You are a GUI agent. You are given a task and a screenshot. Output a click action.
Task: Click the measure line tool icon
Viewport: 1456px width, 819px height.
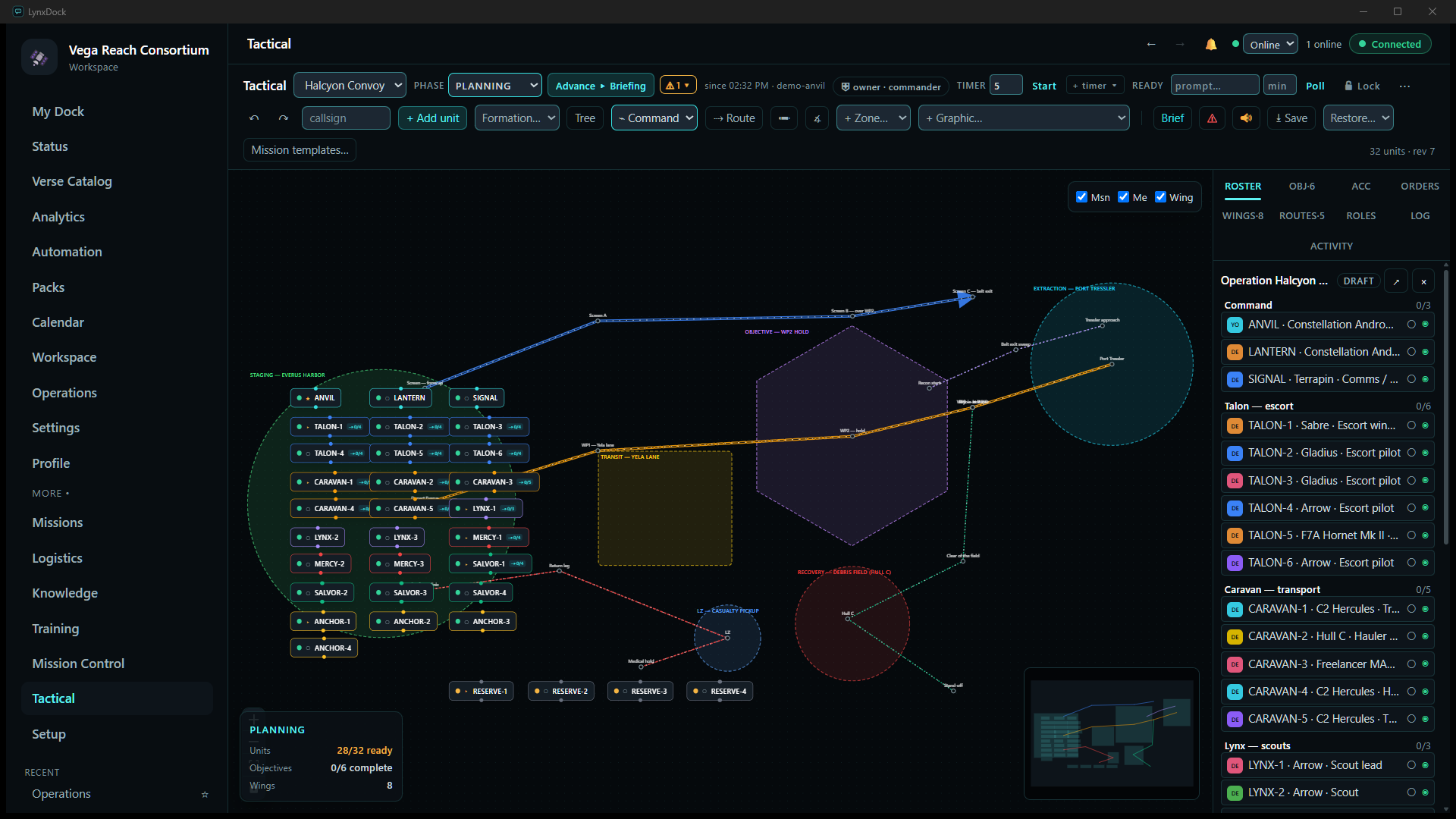tap(784, 118)
